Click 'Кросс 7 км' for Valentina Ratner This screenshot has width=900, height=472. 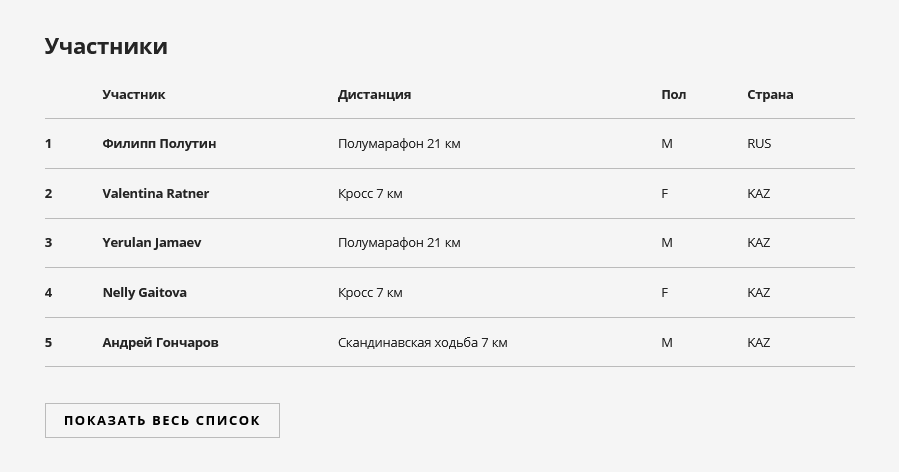(370, 194)
